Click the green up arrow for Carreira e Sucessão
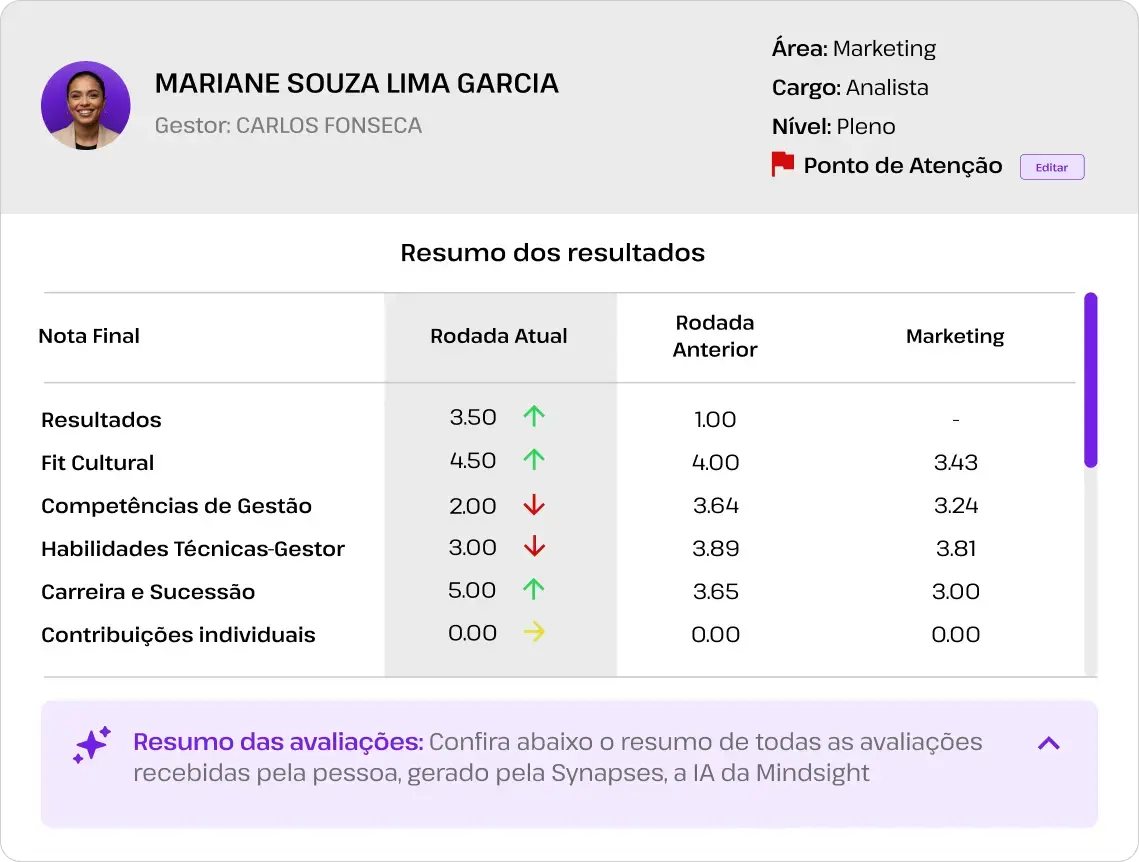The height and width of the screenshot is (862, 1139). point(532,591)
